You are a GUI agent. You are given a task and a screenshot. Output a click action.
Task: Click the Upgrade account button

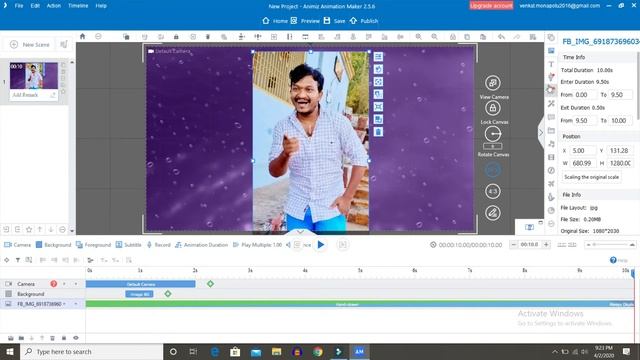pos(491,6)
